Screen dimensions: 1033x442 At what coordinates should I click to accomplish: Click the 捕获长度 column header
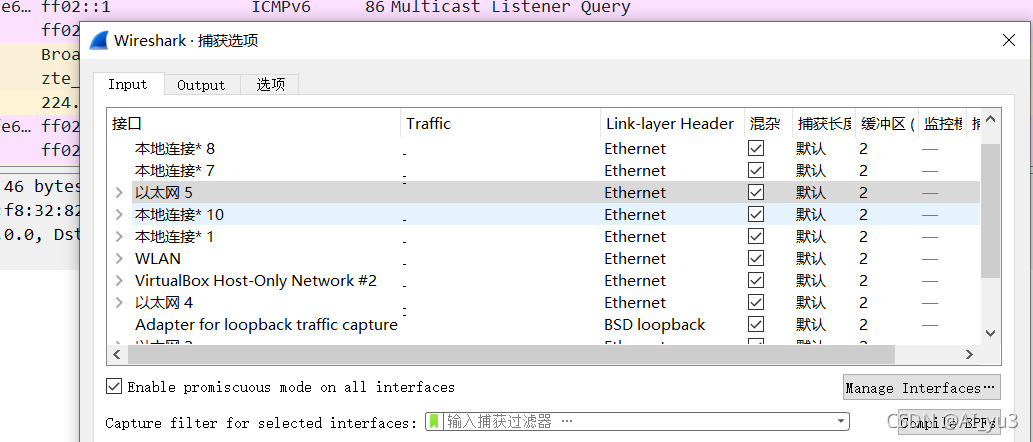point(824,123)
